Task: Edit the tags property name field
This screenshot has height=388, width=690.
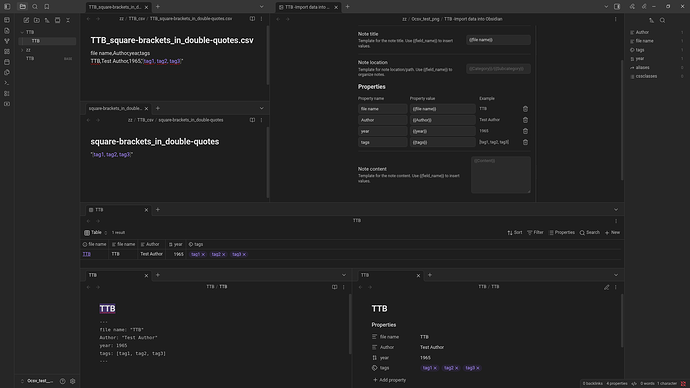Action: (x=382, y=142)
